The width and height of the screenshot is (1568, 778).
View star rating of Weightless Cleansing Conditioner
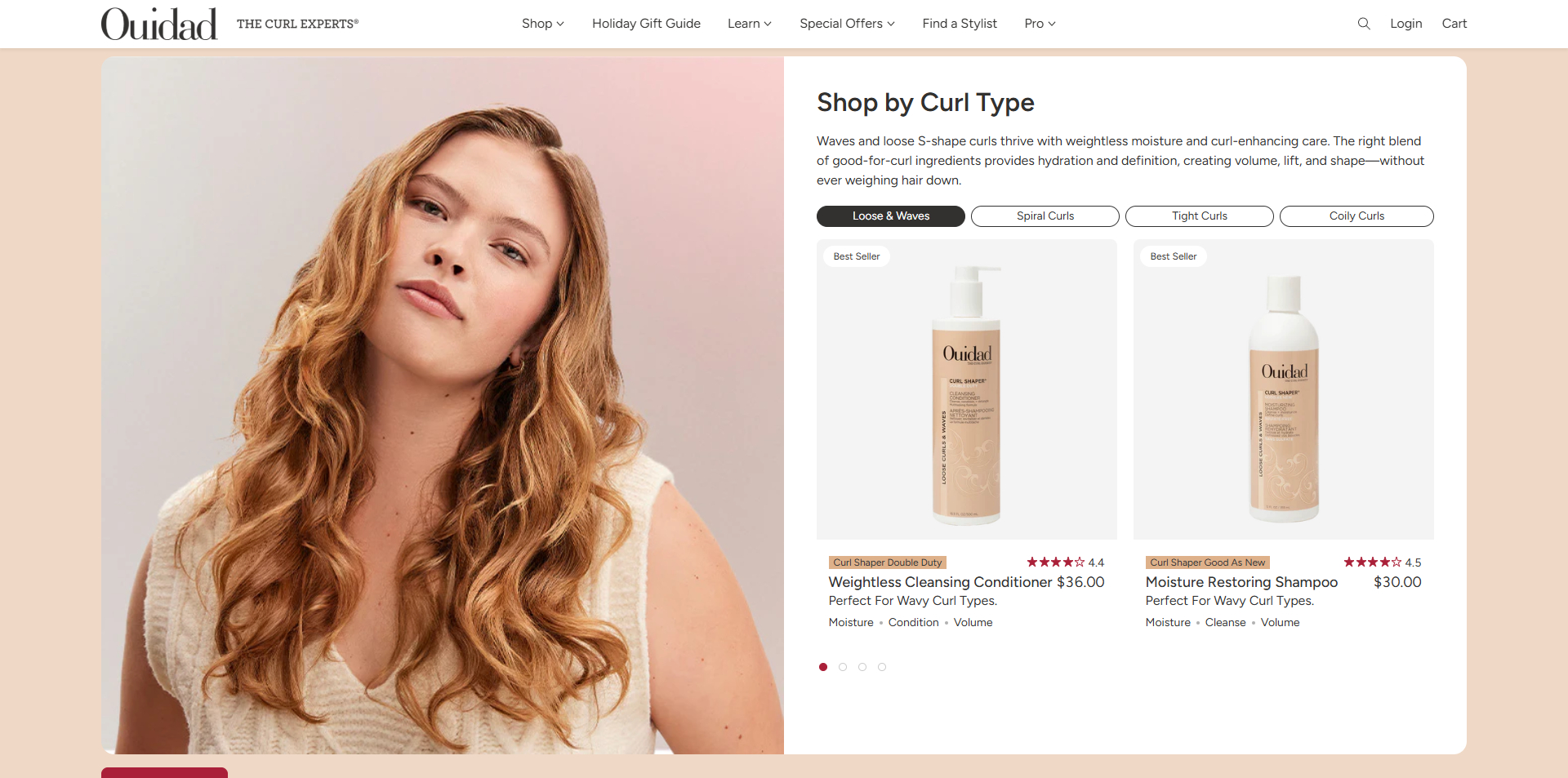(x=1065, y=562)
